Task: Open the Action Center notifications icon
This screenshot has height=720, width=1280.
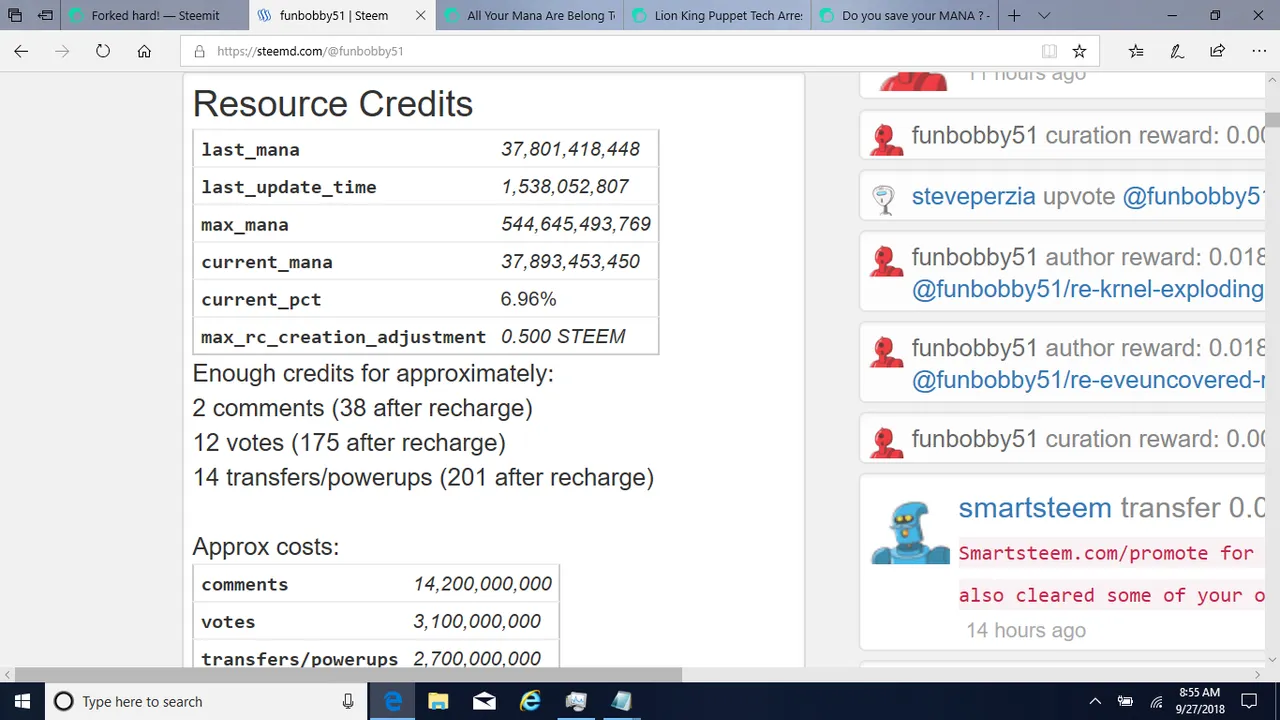Action: pyautogui.click(x=1248, y=701)
